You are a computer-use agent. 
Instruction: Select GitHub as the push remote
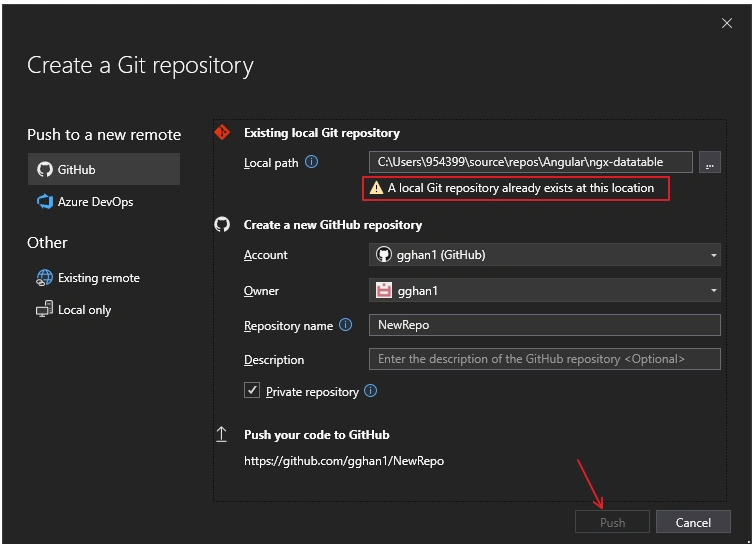[x=104, y=169]
